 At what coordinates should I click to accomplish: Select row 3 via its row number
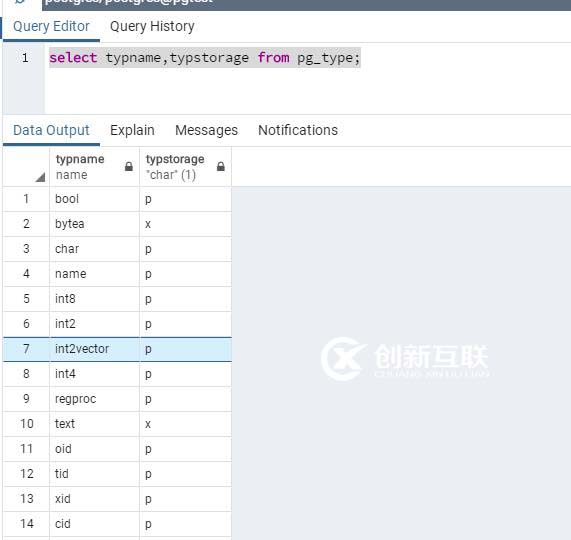coord(26,249)
